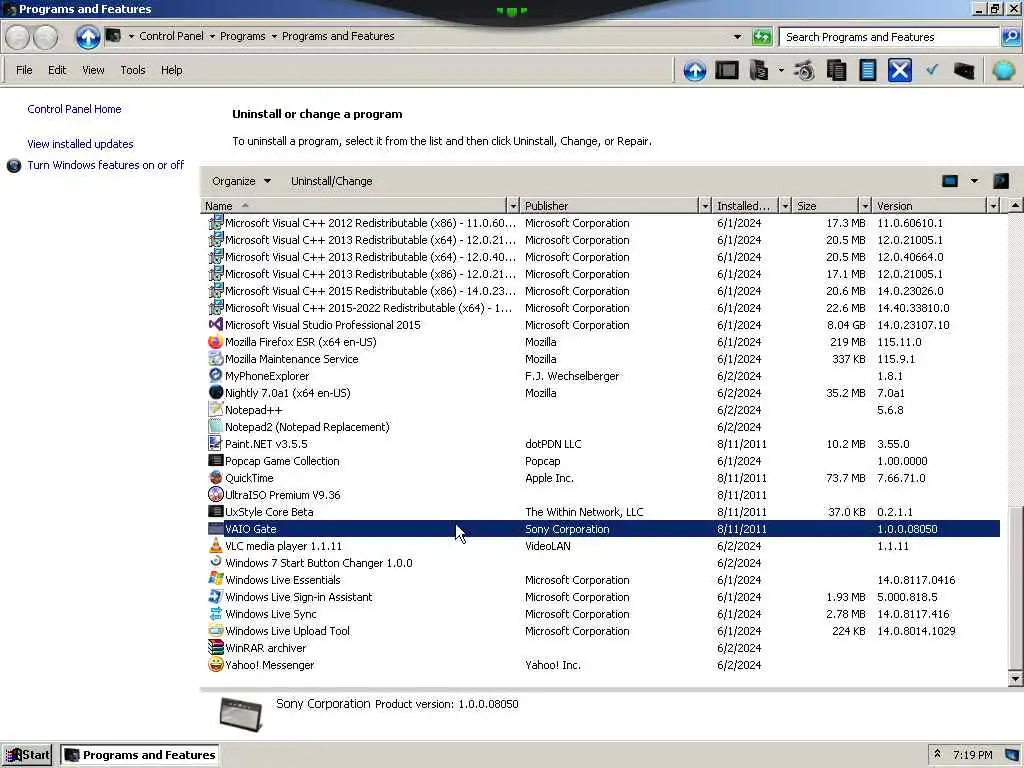1024x768 pixels.
Task: Click the UltraISO Premium disc icon
Action: (x=216, y=494)
